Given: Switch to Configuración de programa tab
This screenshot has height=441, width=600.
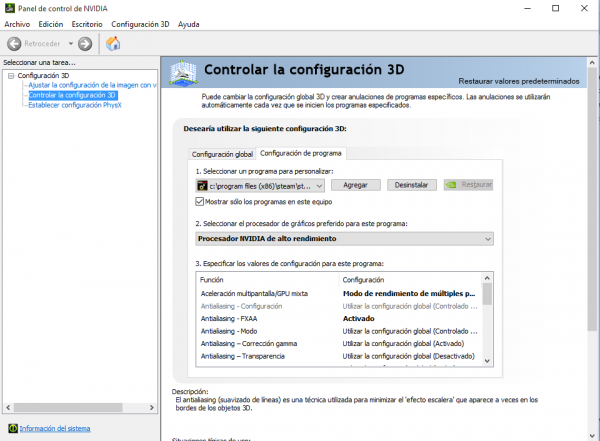Looking at the screenshot, I should tap(301, 153).
